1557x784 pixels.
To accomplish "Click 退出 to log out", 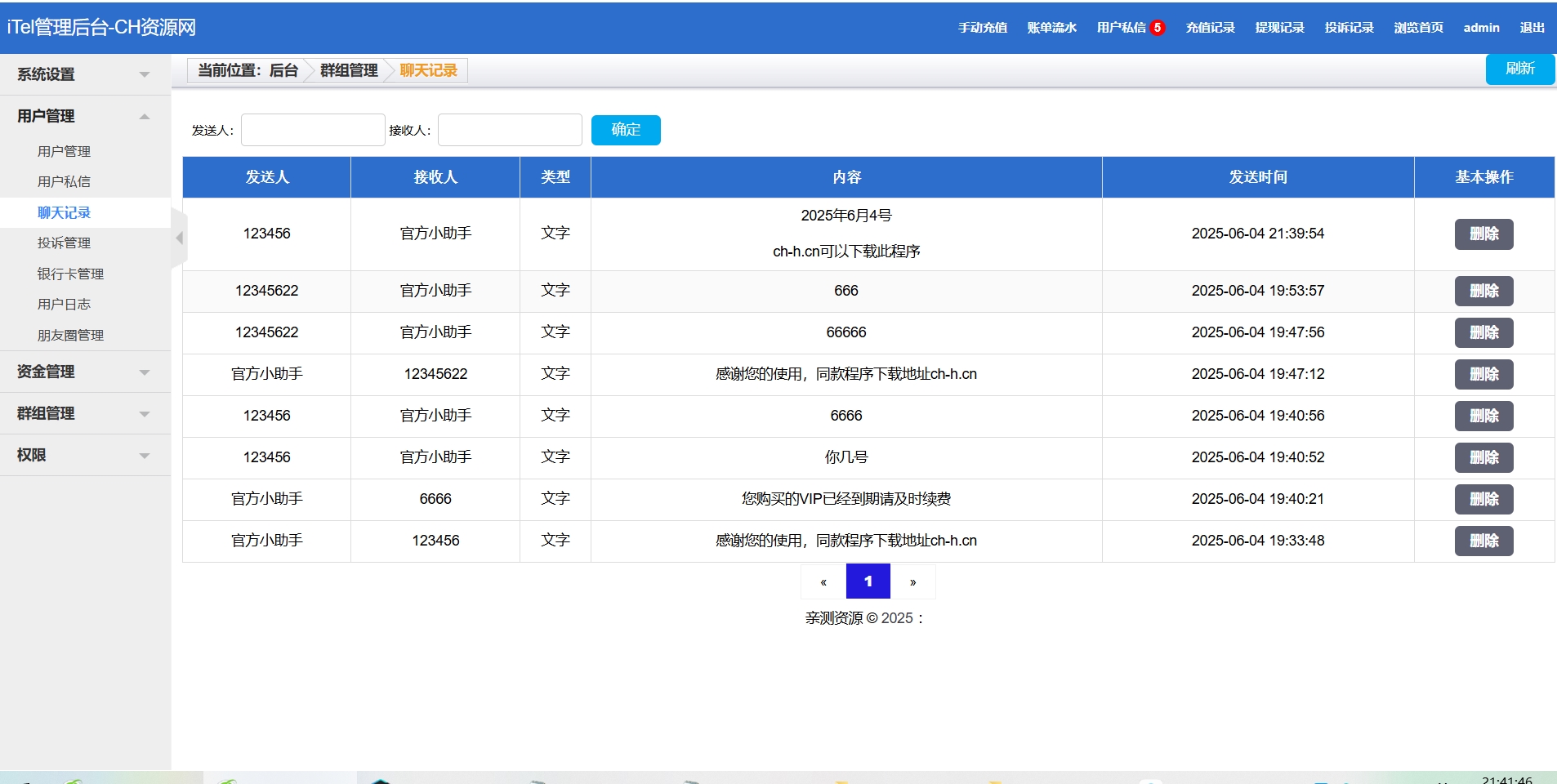I will click(x=1532, y=28).
